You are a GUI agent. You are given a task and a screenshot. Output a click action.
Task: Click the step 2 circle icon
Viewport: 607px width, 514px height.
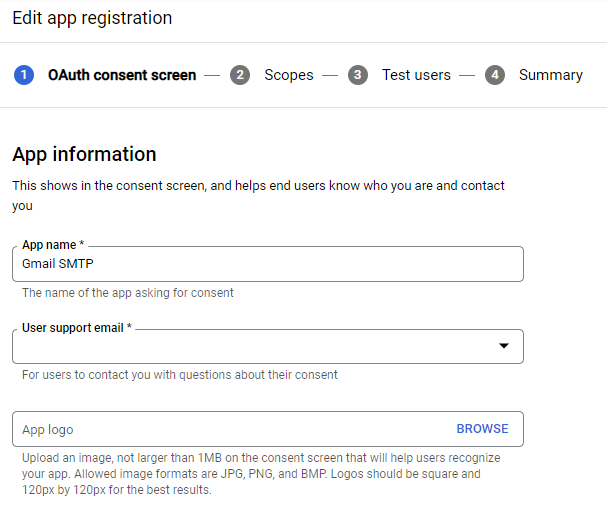pyautogui.click(x=240, y=75)
